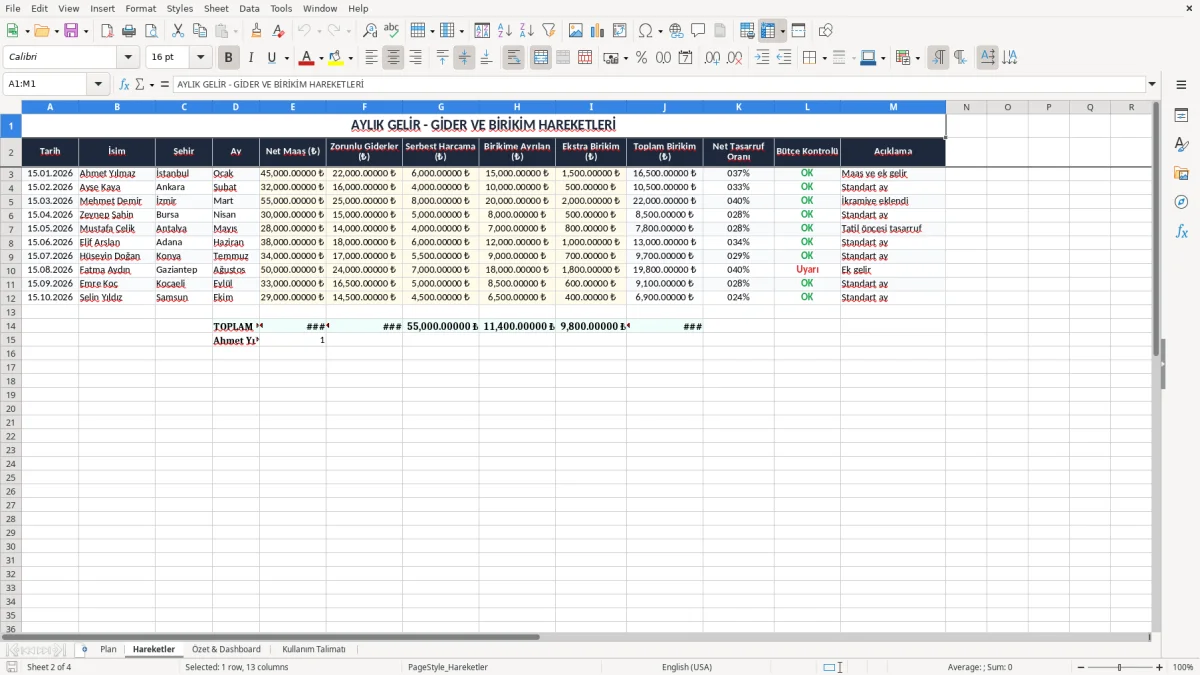Open Find & Replace
The height and width of the screenshot is (675, 1200).
370,31
